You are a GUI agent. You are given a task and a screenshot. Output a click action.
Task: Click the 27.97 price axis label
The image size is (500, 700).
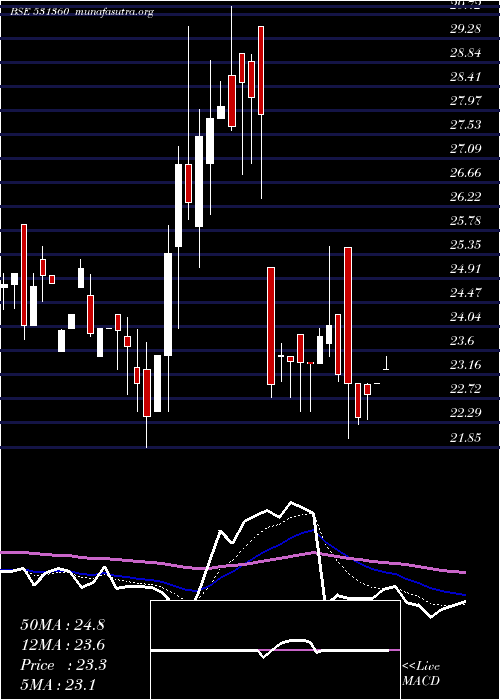466,101
